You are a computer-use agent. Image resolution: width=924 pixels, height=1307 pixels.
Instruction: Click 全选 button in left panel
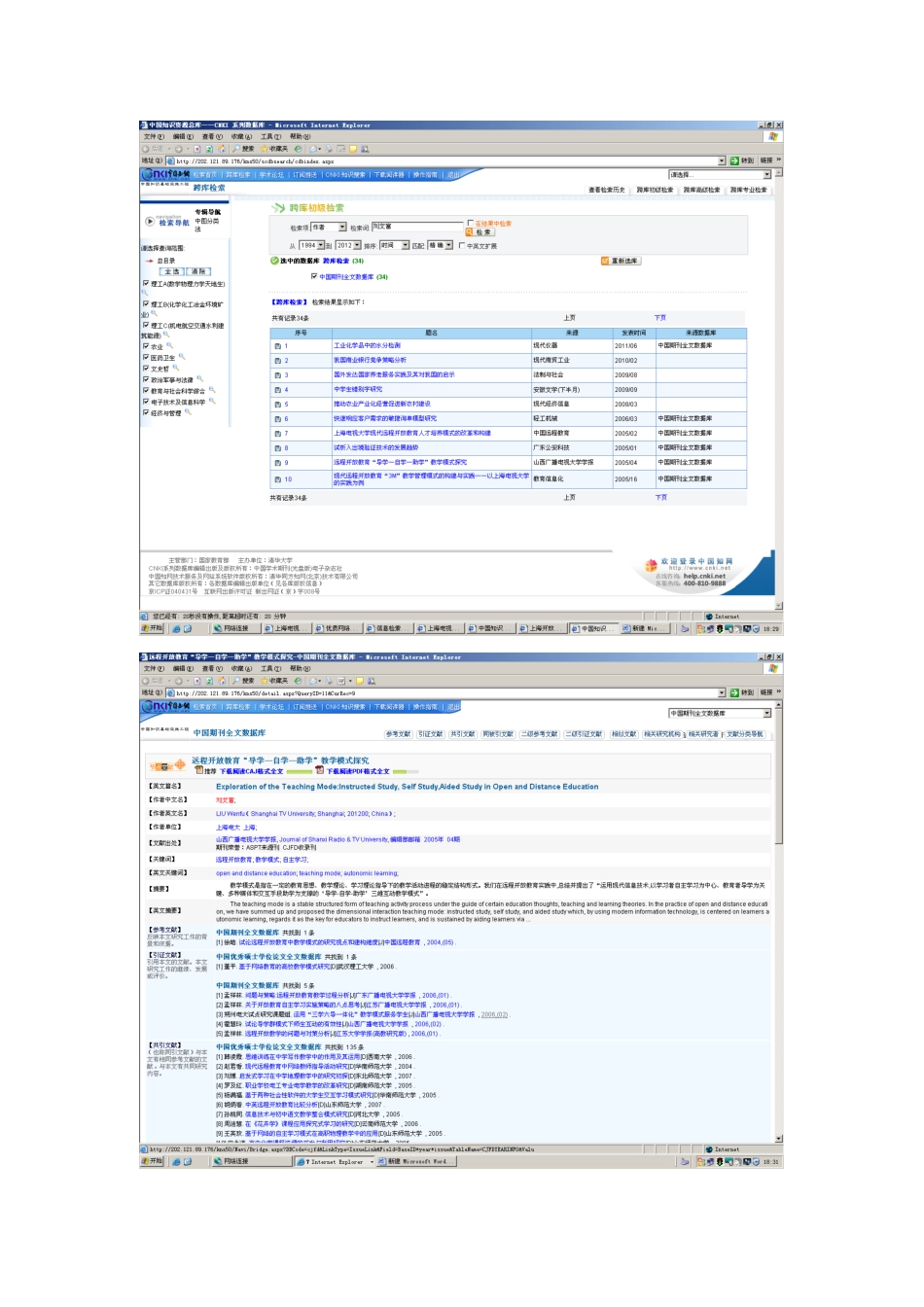tap(171, 271)
